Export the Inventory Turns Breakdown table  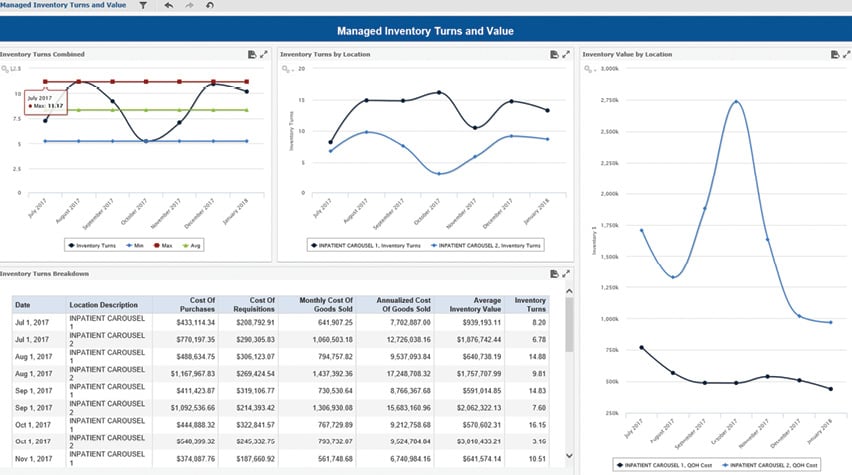coord(553,273)
